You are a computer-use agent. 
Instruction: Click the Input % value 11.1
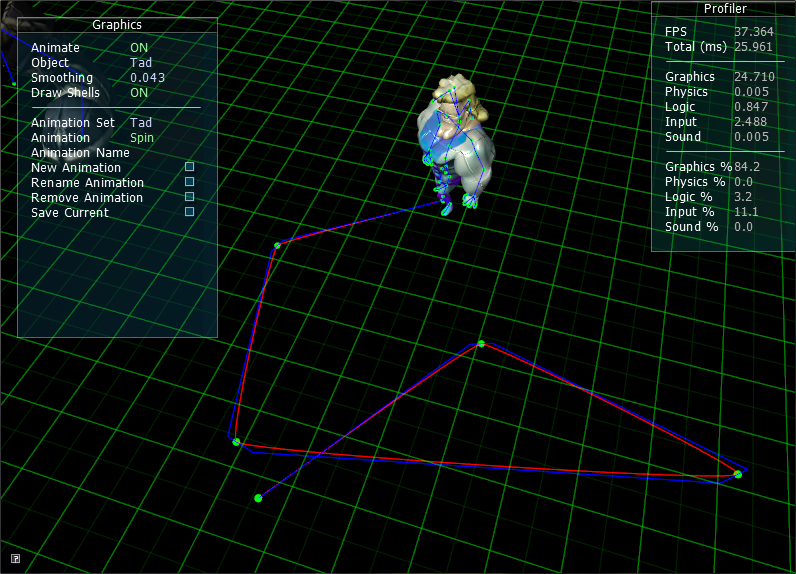pos(746,212)
